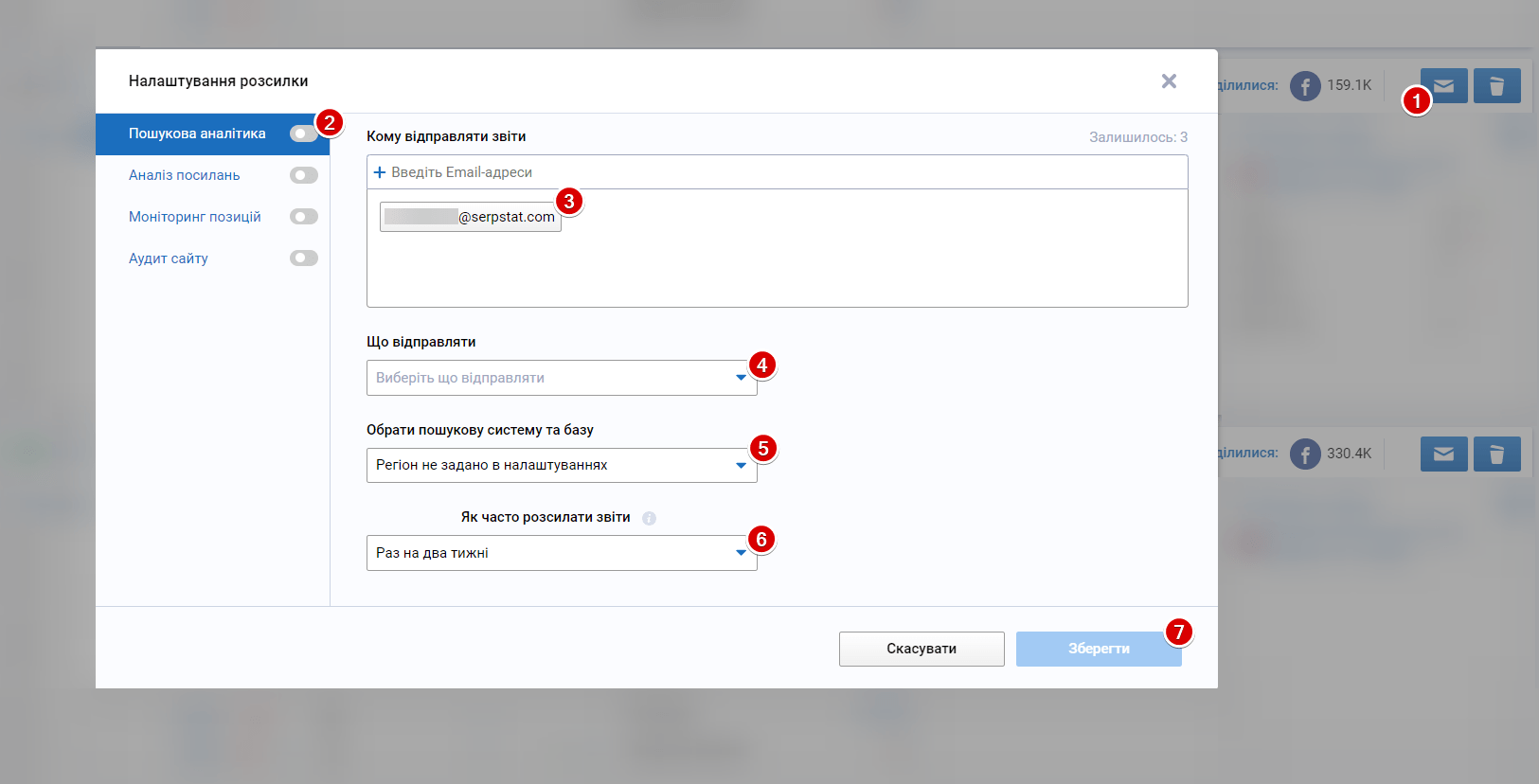Click info icon near Як часто розсилати звіти
Viewport: 1539px width, 784px height.
click(x=649, y=518)
